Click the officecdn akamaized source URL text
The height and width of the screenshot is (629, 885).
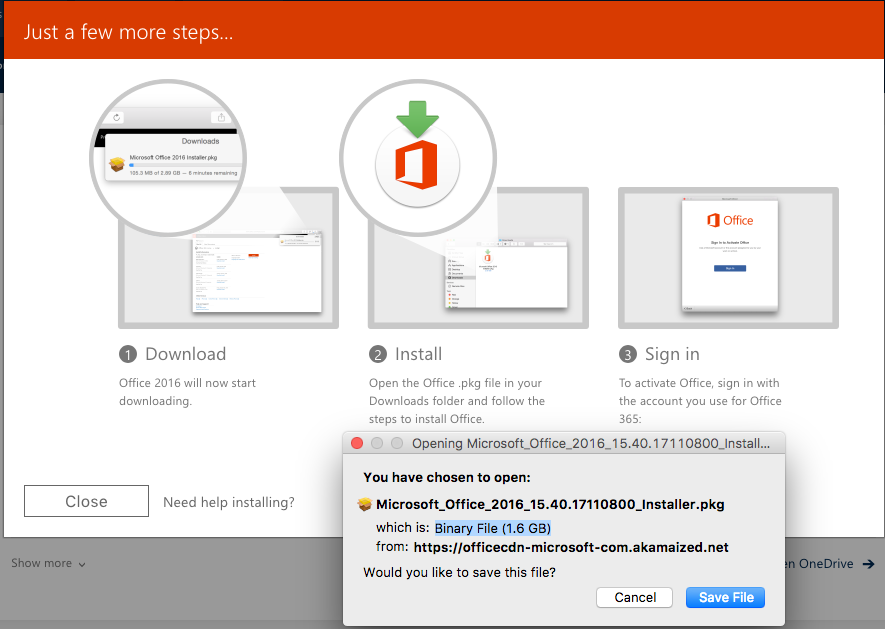[x=571, y=547]
